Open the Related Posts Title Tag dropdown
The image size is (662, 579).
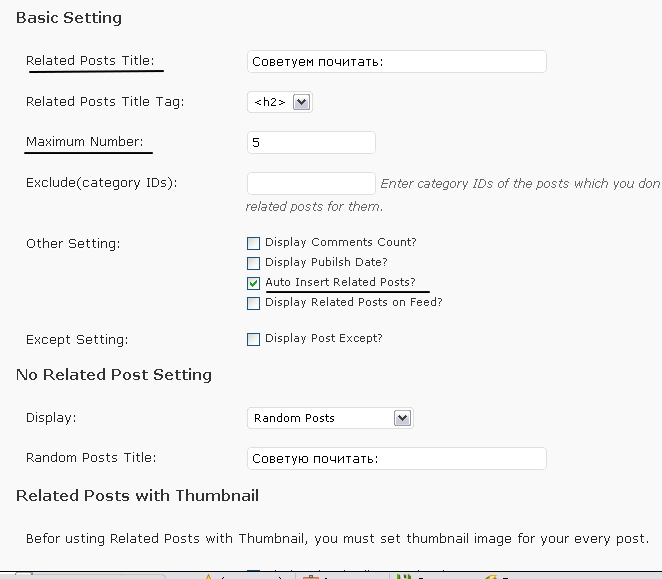[x=280, y=102]
